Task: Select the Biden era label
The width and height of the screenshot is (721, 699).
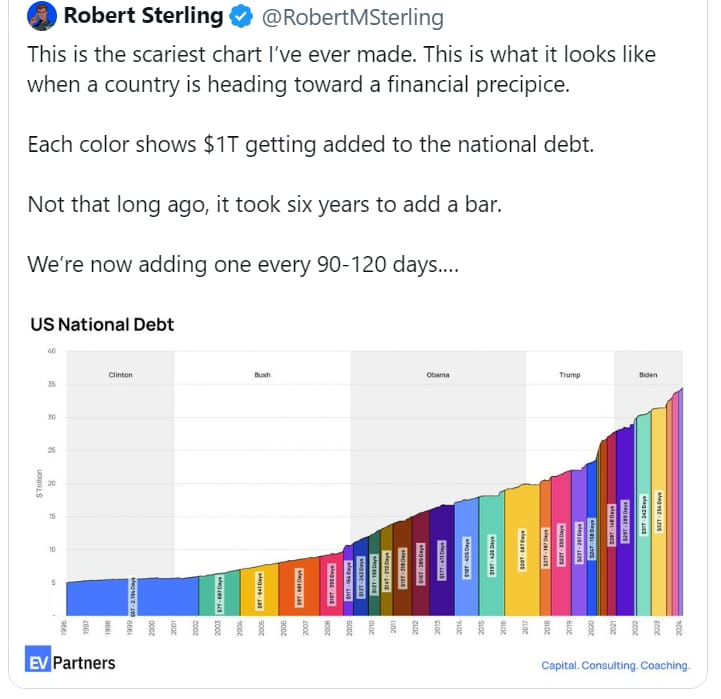Action: pos(648,375)
